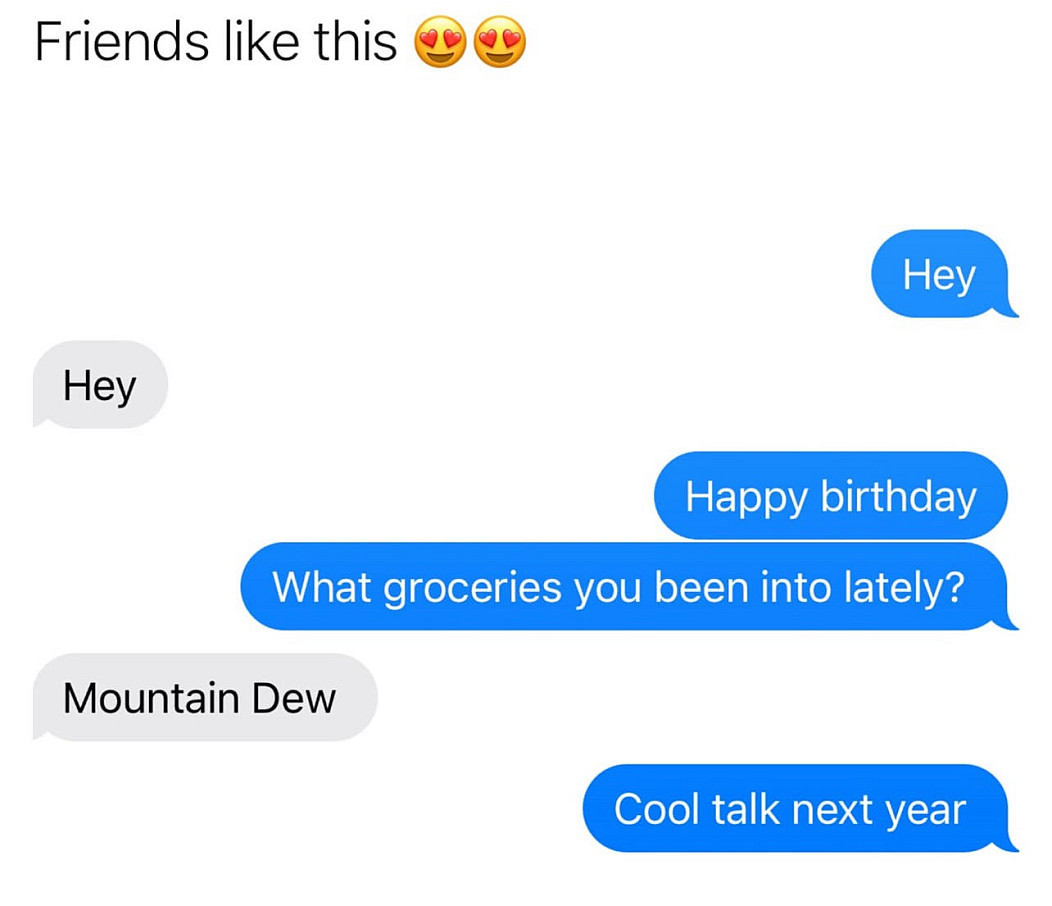Click the word 'lately?' in the question bubble
The height and width of the screenshot is (906, 1052).
[904, 588]
